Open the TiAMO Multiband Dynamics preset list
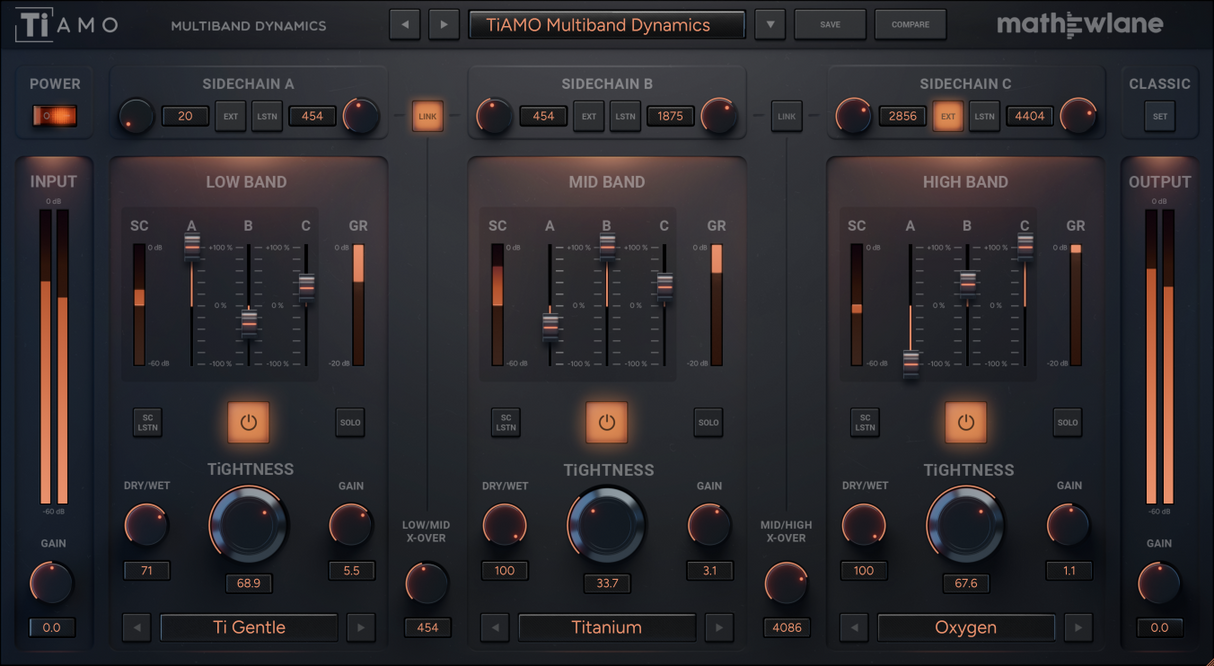The height and width of the screenshot is (666, 1214). 606,25
